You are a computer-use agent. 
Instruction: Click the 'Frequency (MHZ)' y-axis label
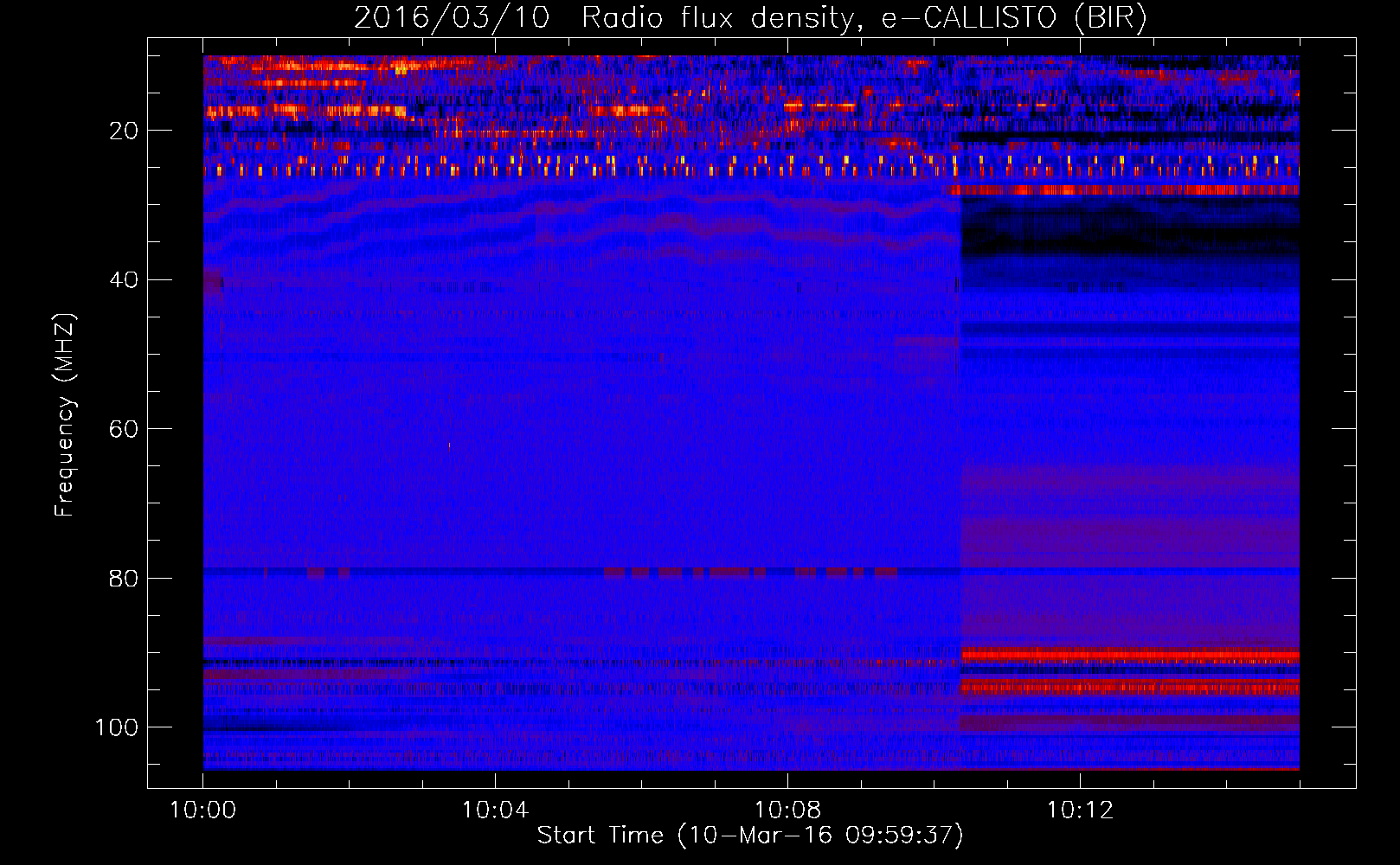coord(65,415)
